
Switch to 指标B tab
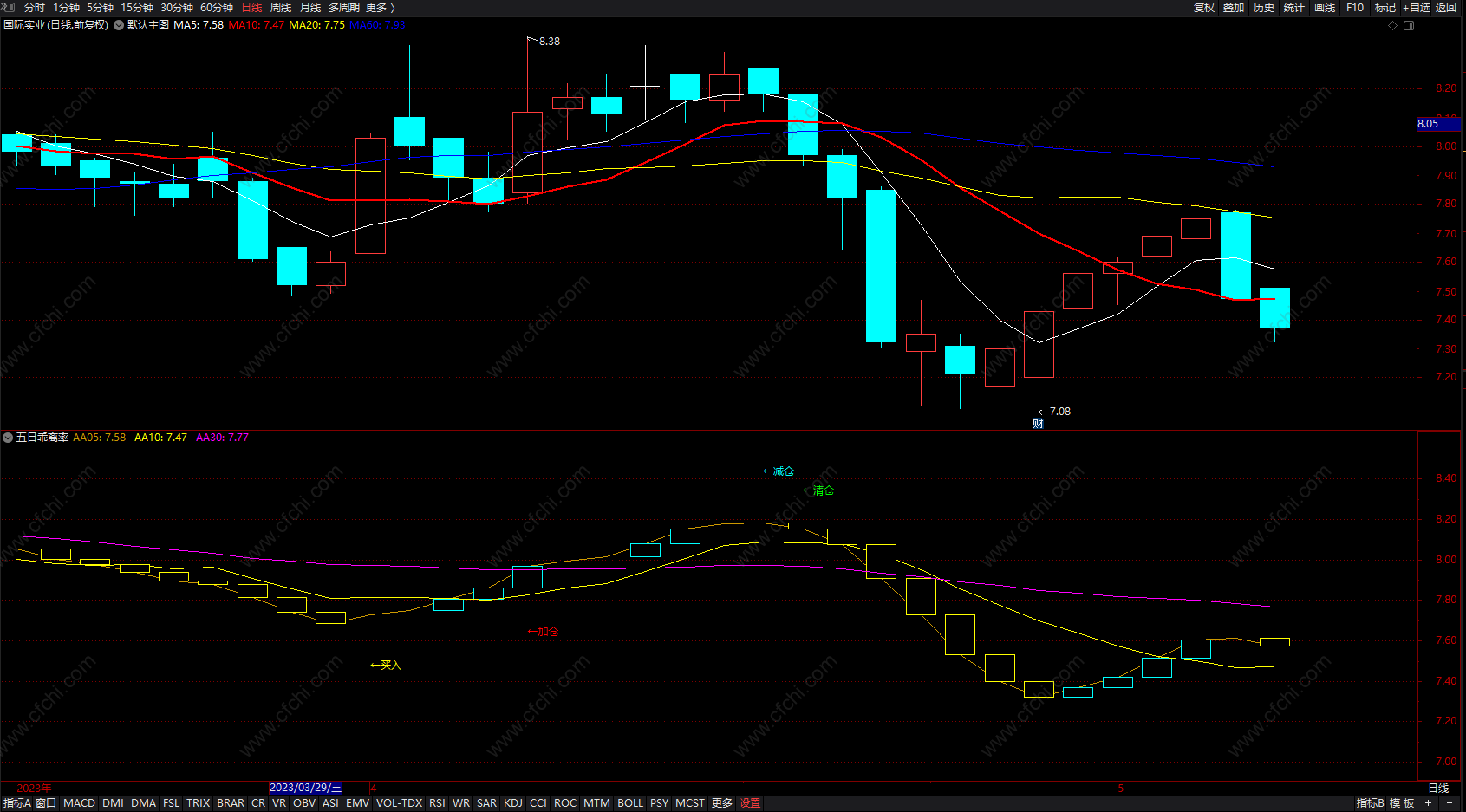coord(1371,803)
